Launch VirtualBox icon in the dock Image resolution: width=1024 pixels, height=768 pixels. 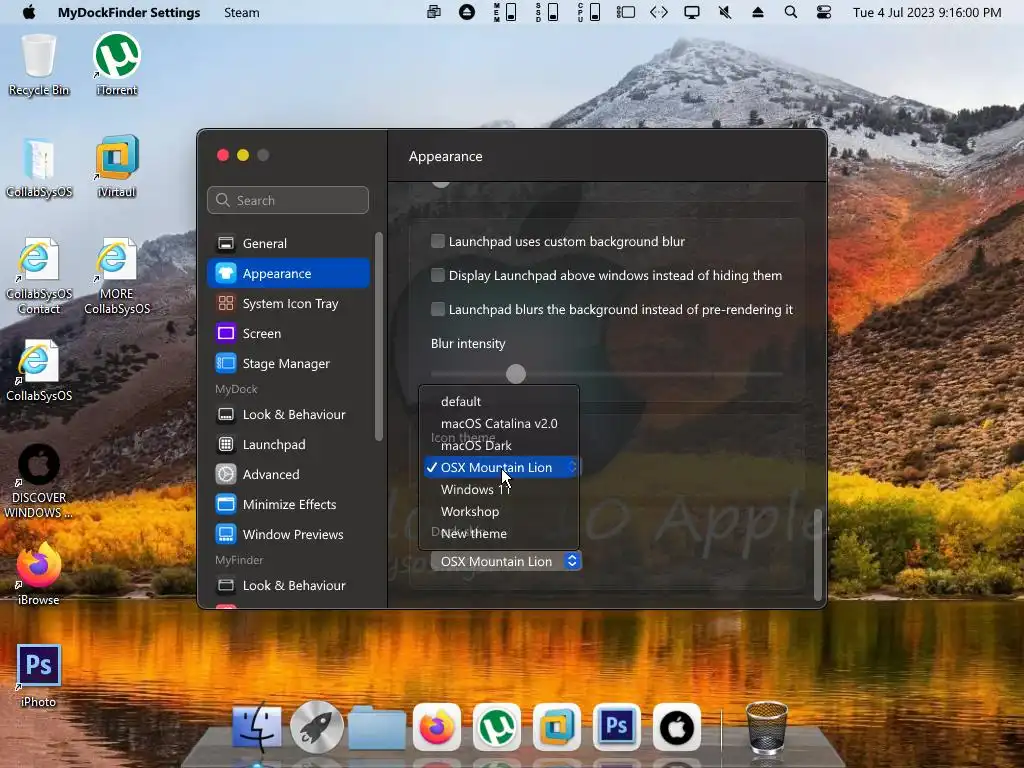557,727
